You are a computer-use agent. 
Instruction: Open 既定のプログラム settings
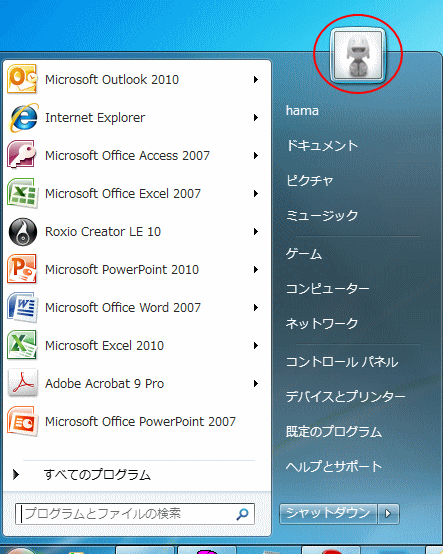coord(333,431)
